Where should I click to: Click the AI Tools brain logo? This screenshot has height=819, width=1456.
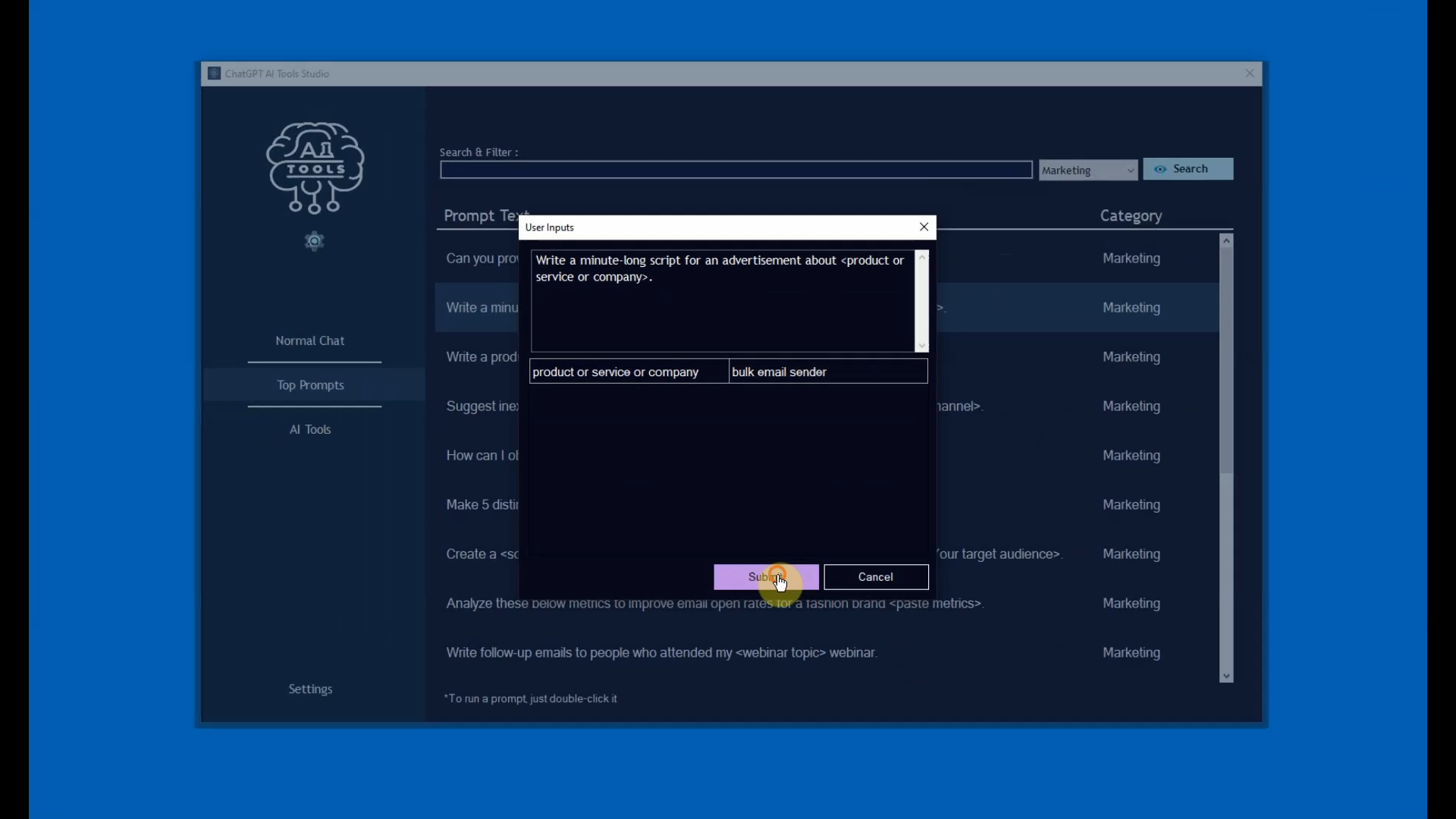point(315,167)
